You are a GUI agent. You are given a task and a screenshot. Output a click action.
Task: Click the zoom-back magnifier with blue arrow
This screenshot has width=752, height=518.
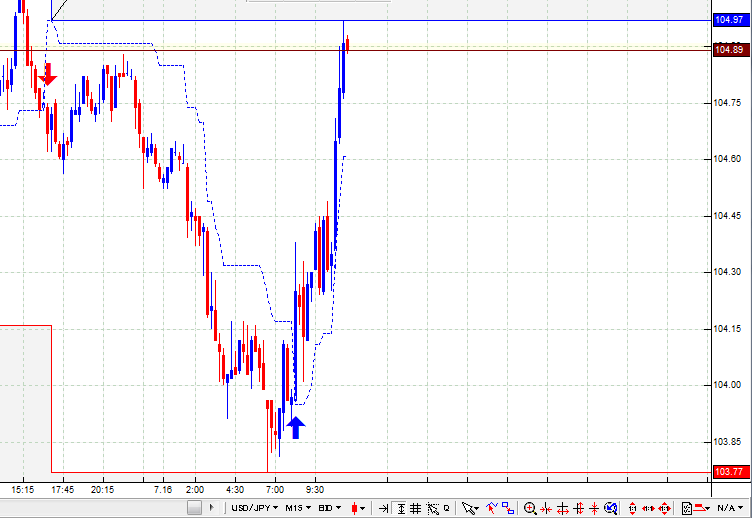click(611, 507)
